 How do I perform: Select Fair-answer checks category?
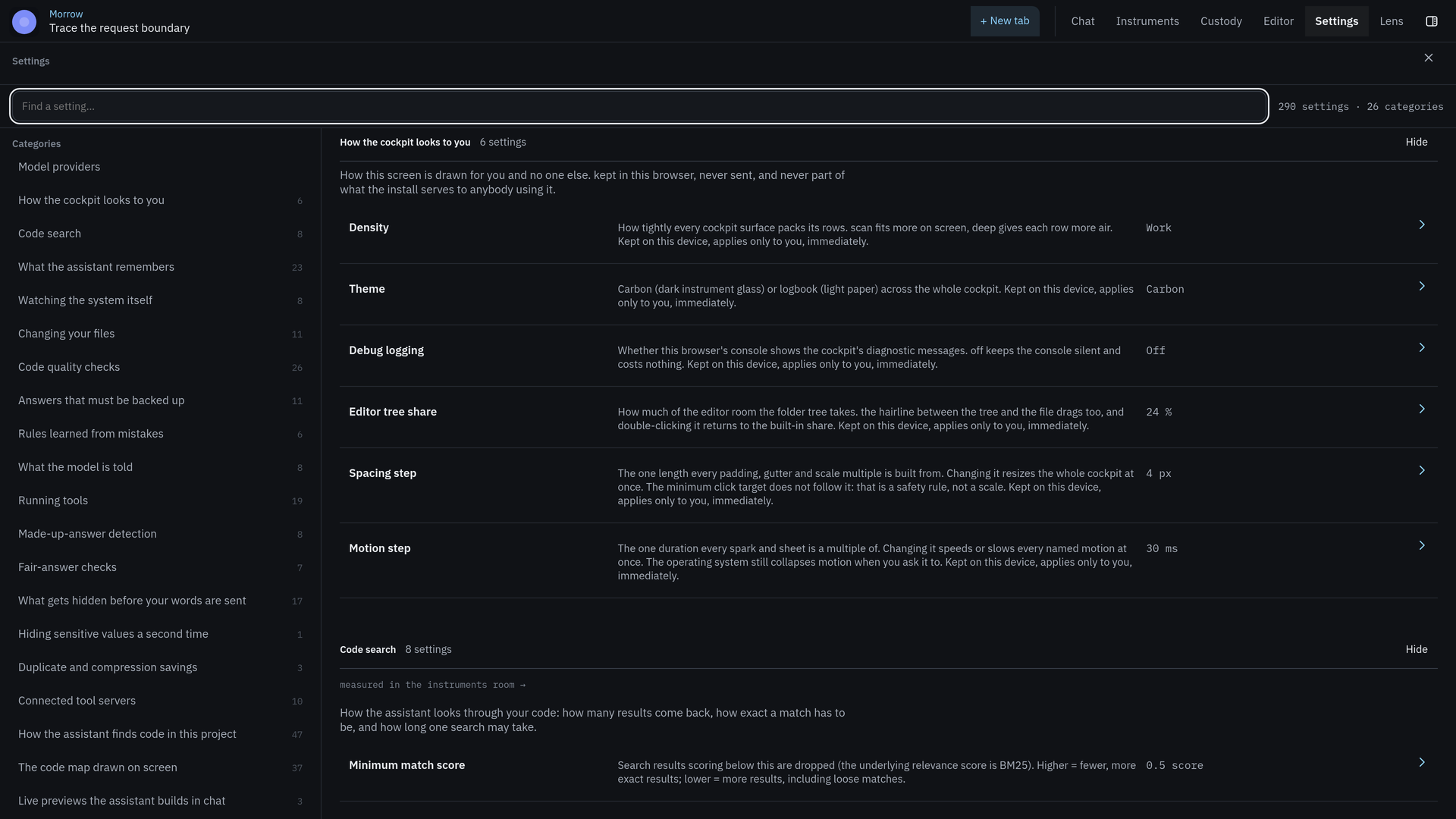tap(160, 567)
